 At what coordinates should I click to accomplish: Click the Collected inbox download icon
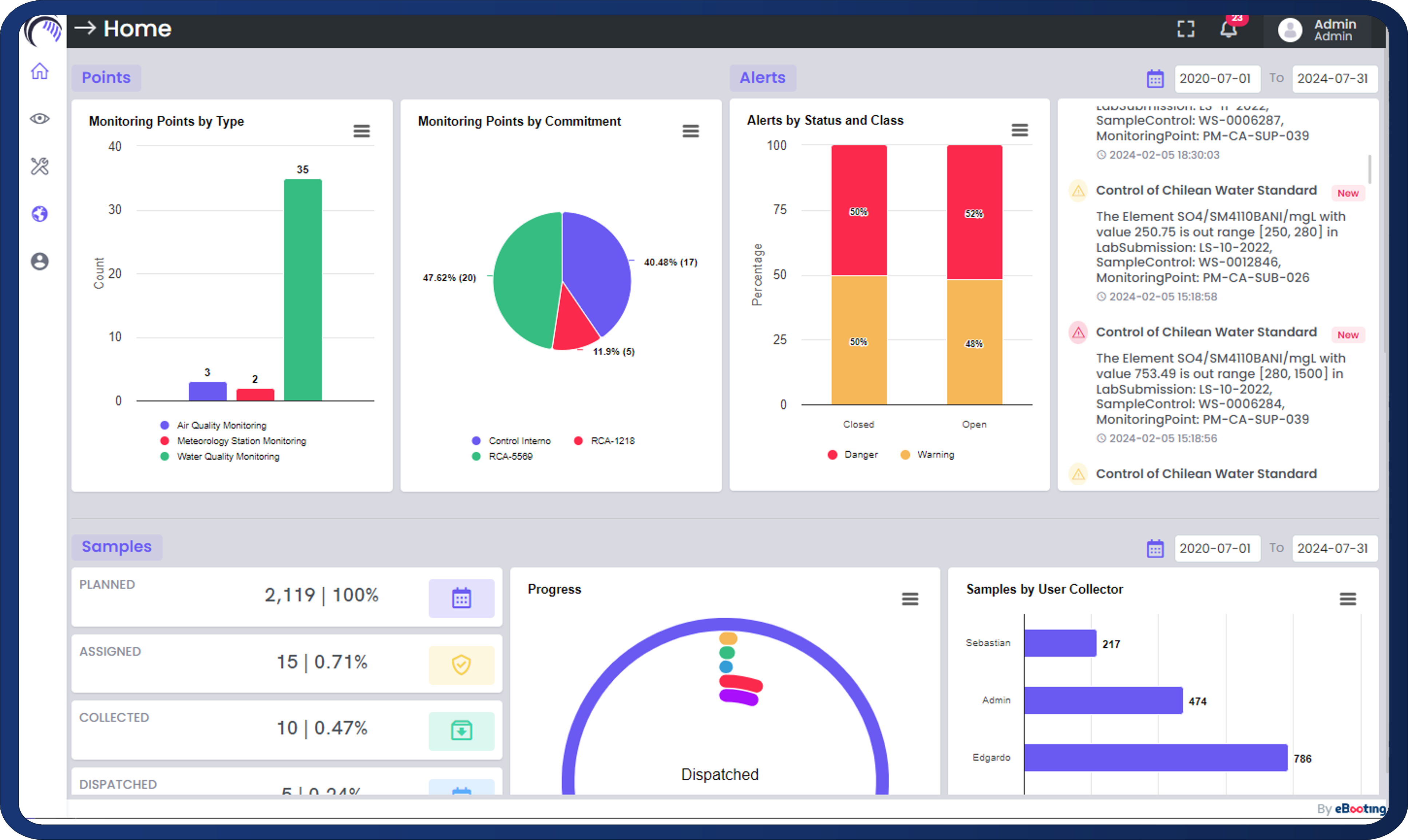(462, 731)
